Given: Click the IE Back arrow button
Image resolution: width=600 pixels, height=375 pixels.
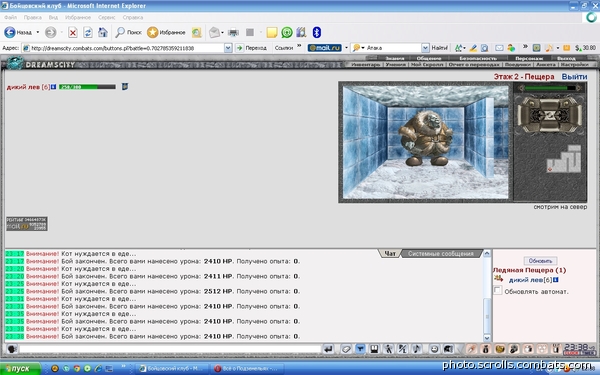Looking at the screenshot, I should pyautogui.click(x=10, y=33).
